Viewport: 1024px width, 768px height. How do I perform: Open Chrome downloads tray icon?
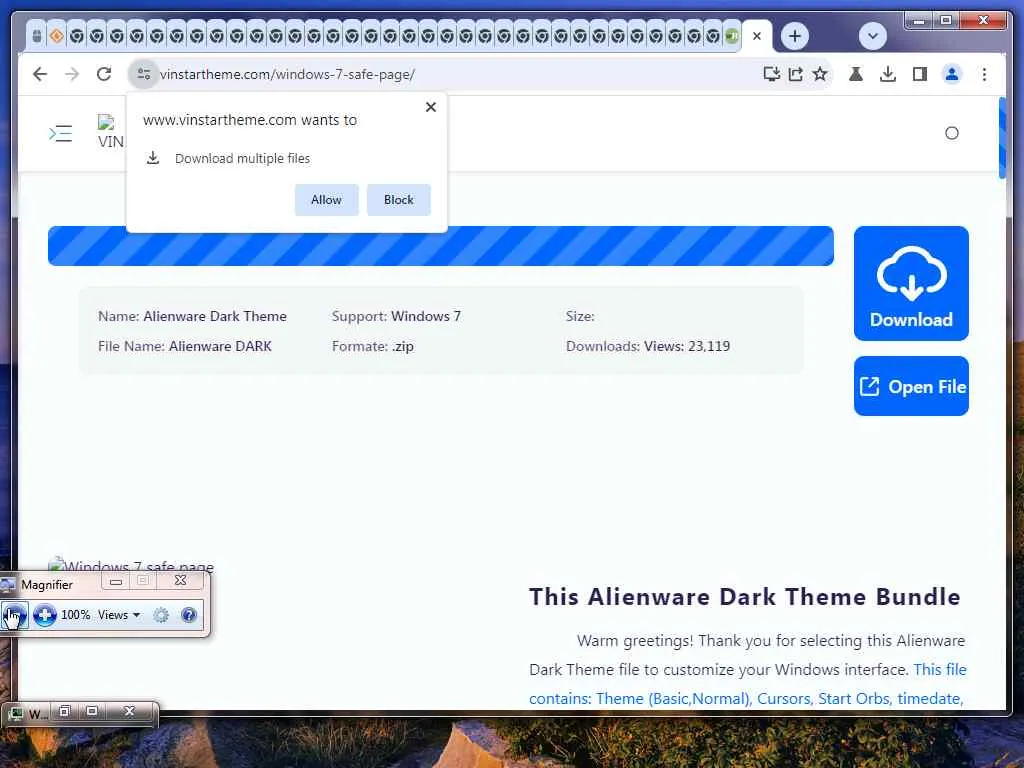(x=888, y=74)
